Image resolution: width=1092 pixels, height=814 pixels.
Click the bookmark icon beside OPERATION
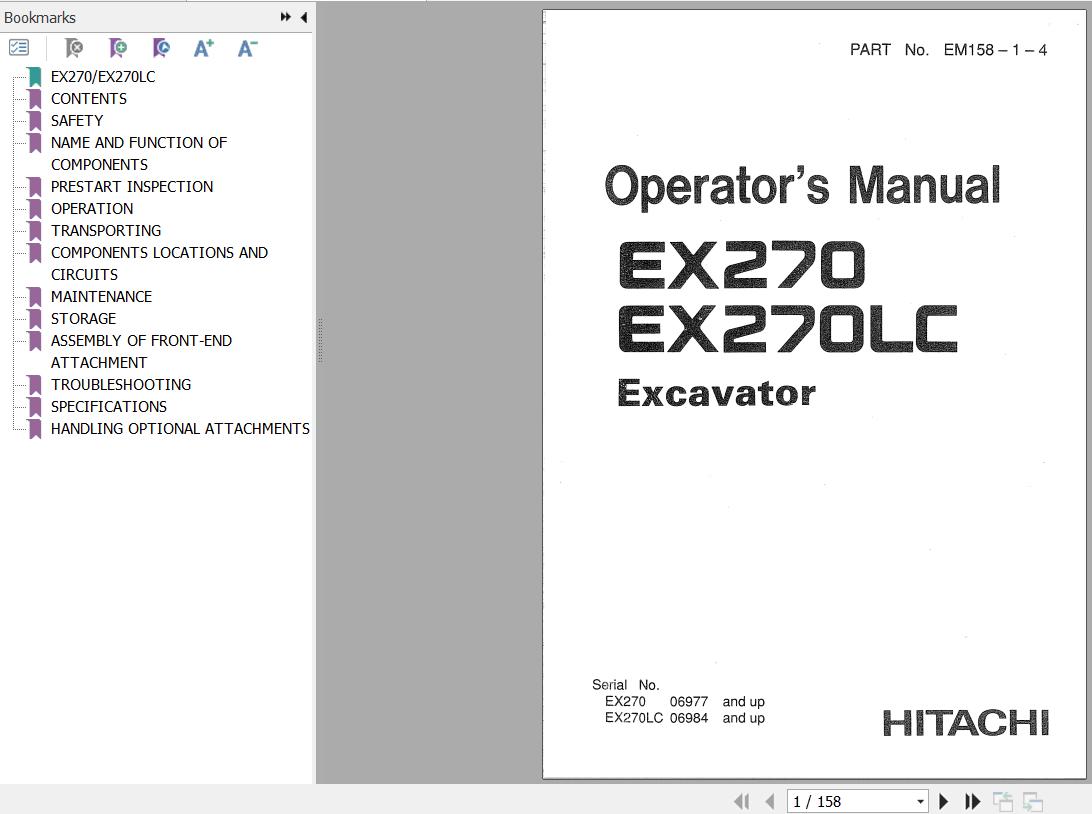click(x=35, y=209)
